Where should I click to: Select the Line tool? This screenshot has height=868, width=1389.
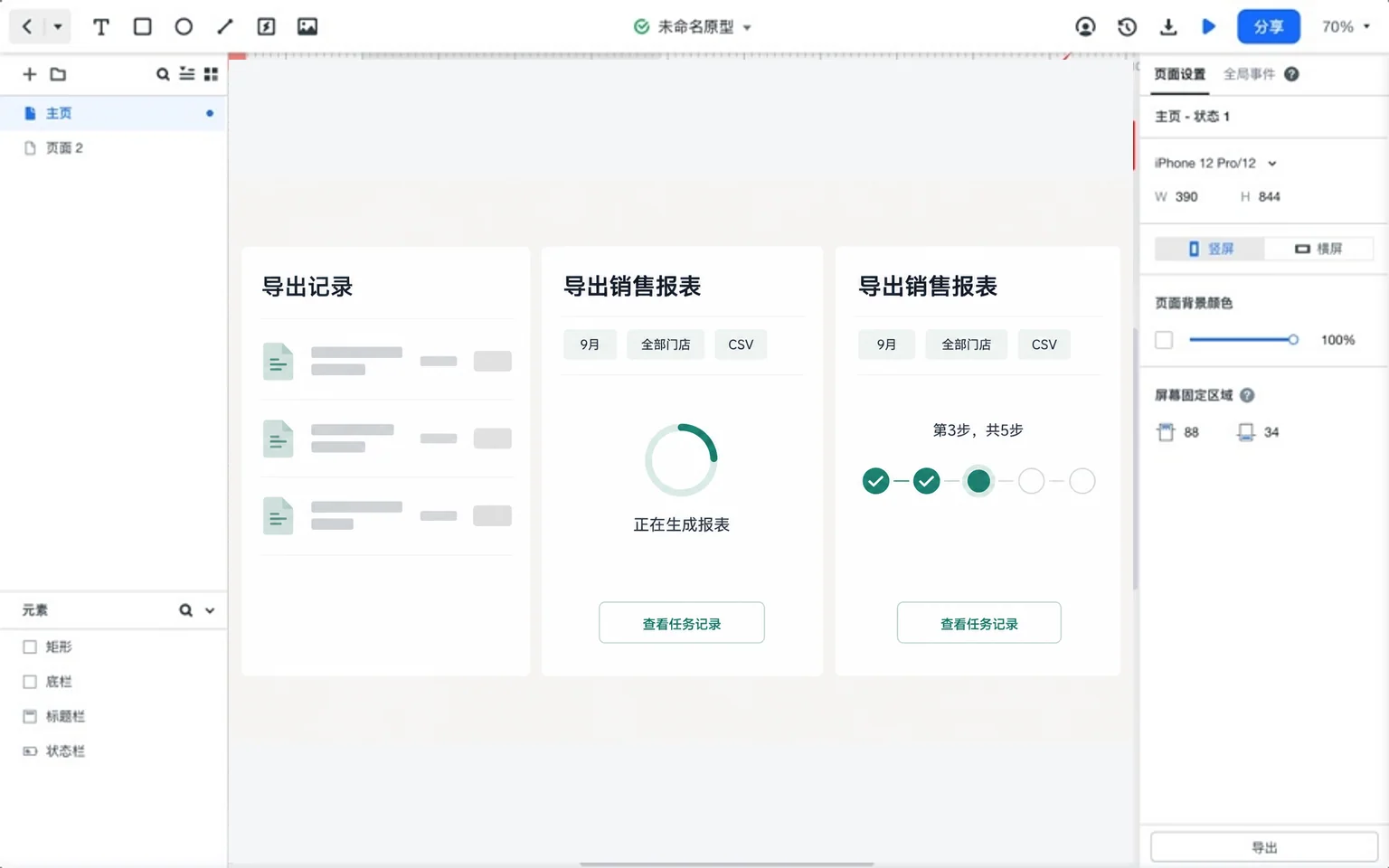[x=225, y=26]
